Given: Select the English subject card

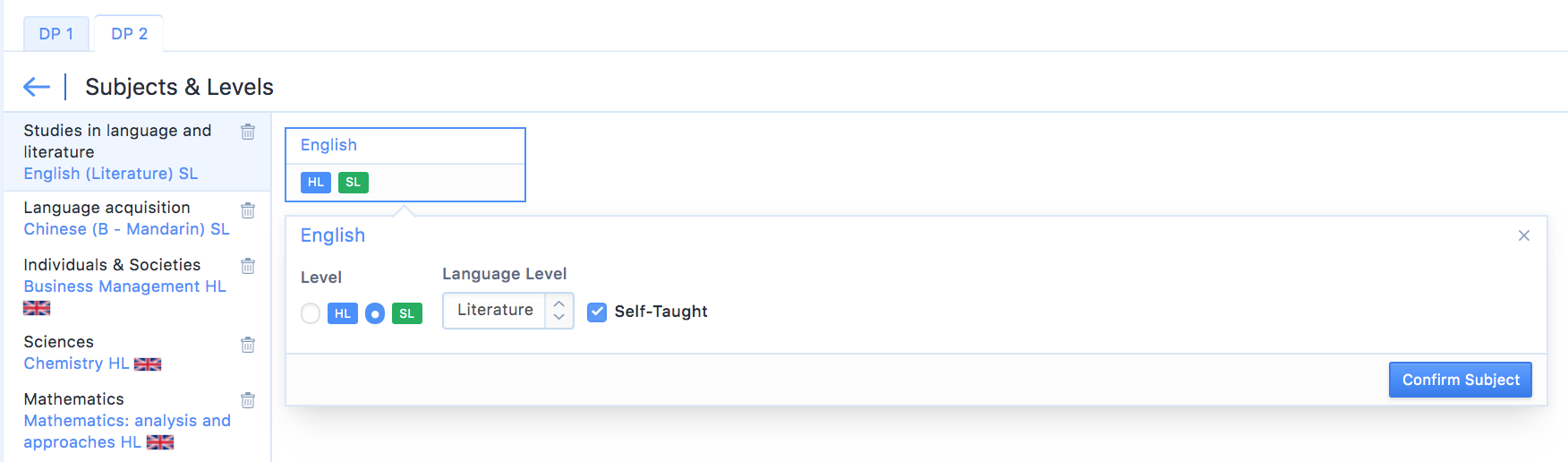Looking at the screenshot, I should [405, 165].
